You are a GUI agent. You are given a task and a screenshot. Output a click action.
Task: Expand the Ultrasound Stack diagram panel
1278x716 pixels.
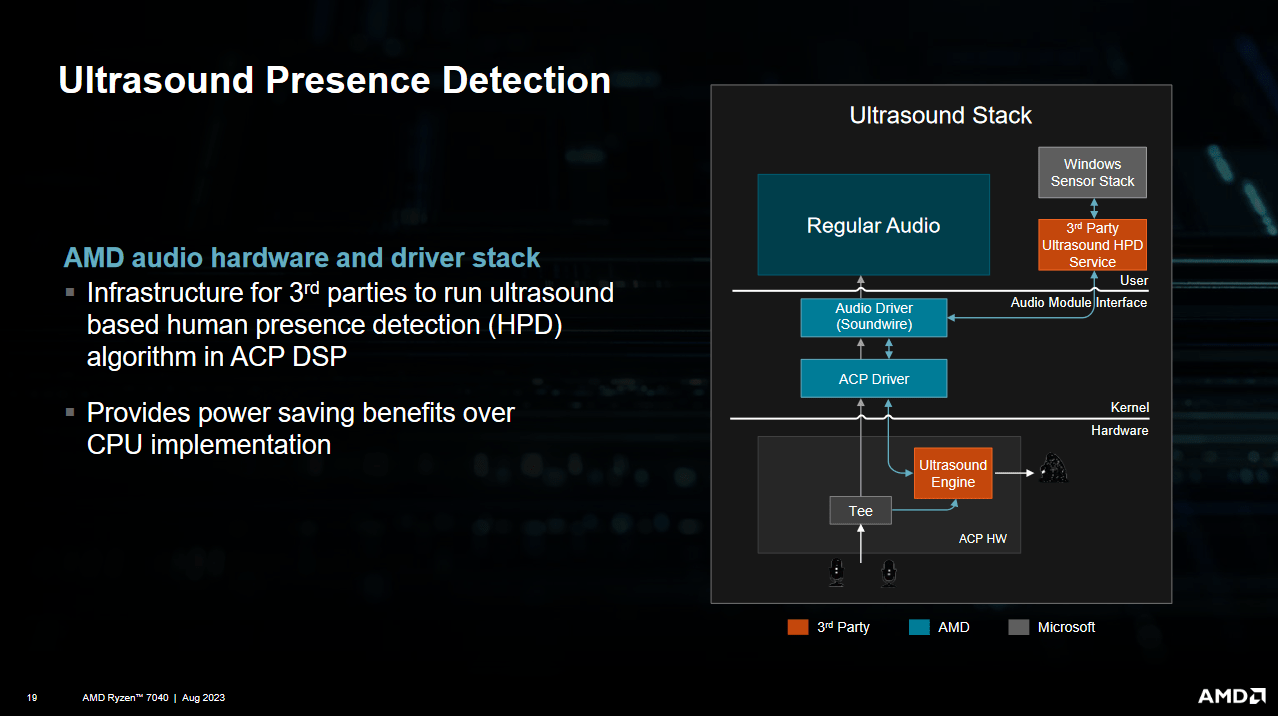pyautogui.click(x=940, y=115)
